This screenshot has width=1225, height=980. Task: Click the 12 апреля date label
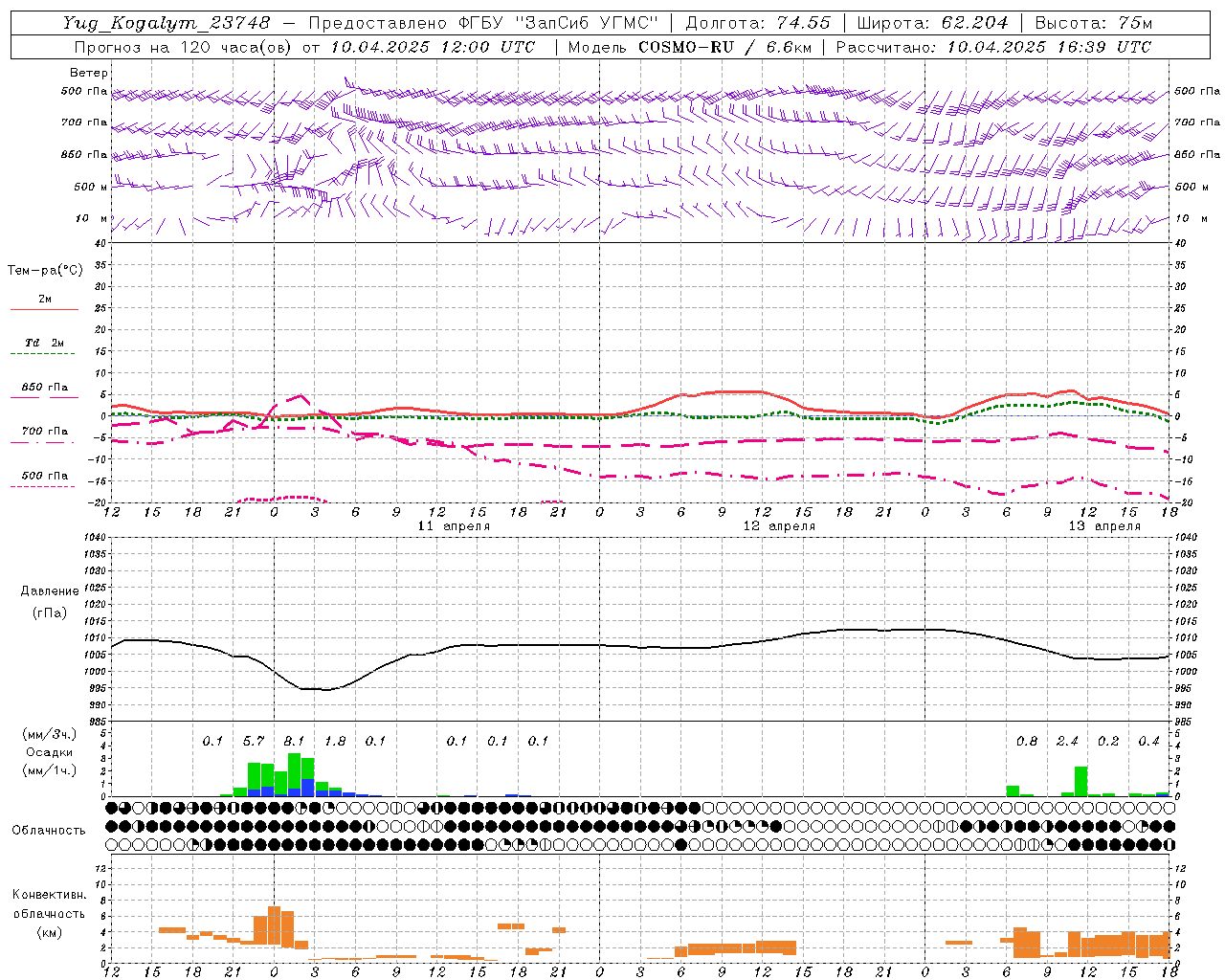click(x=779, y=526)
